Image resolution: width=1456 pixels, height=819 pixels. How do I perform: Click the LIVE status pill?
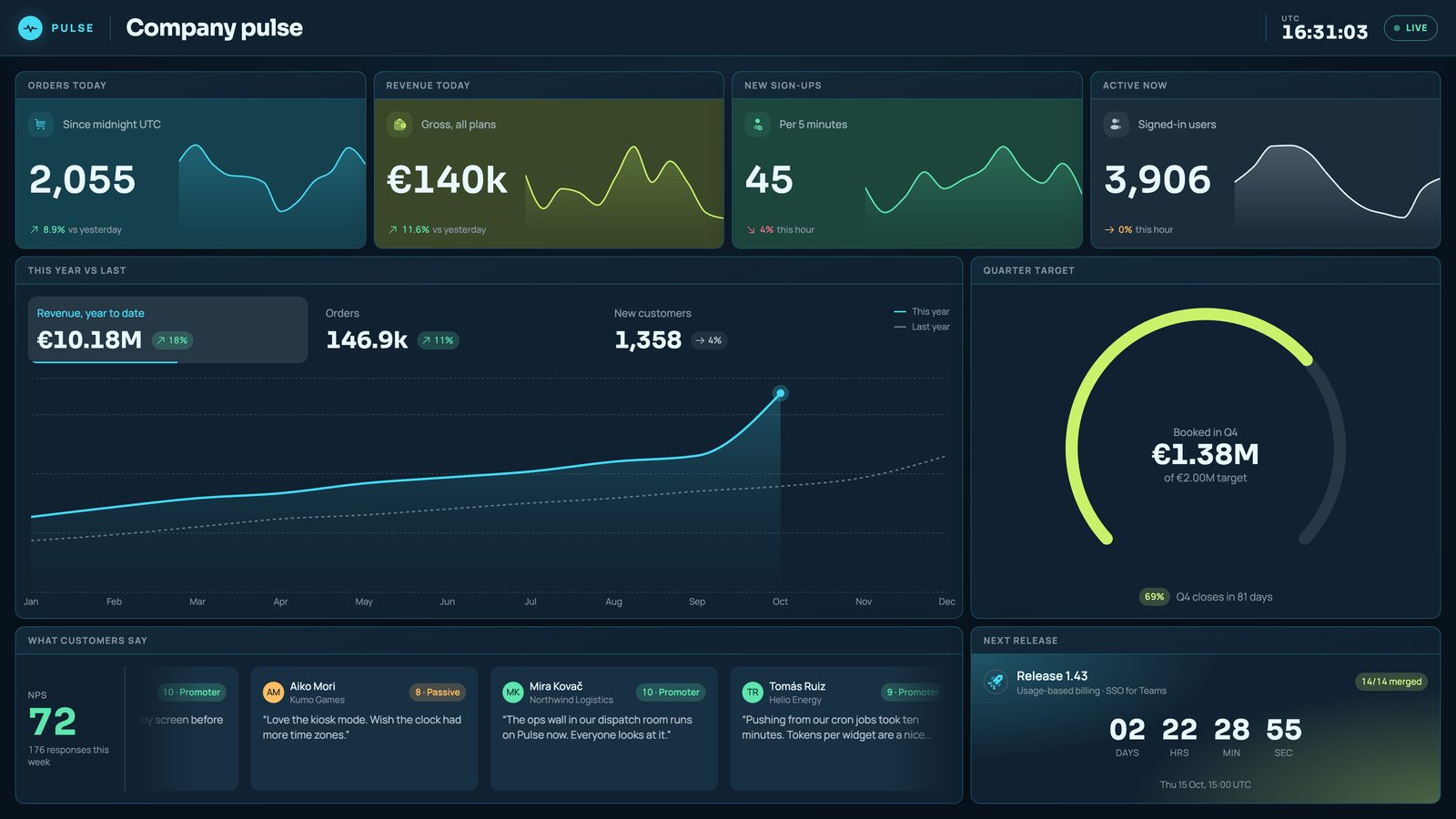click(x=1410, y=28)
